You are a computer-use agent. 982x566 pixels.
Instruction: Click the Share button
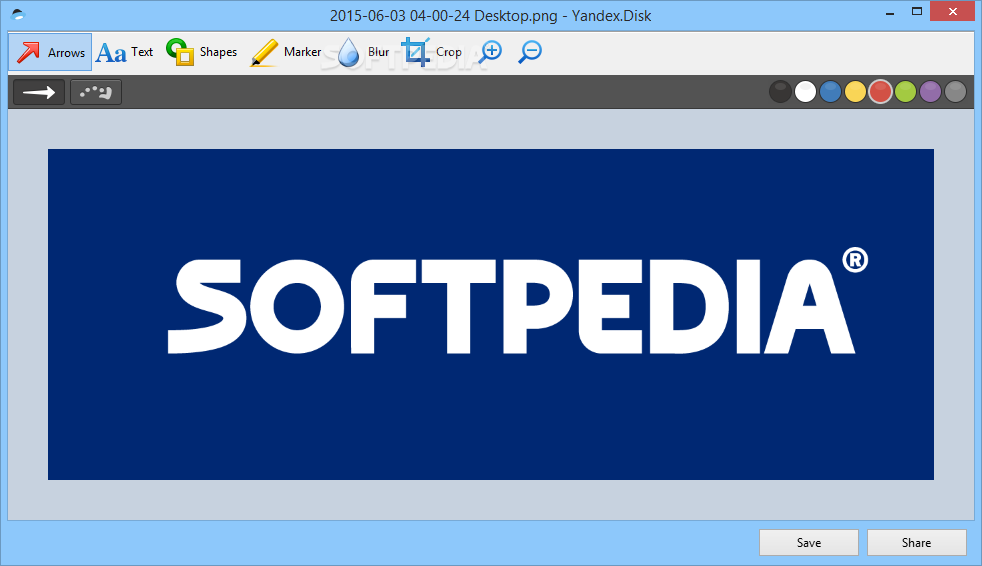pos(916,543)
